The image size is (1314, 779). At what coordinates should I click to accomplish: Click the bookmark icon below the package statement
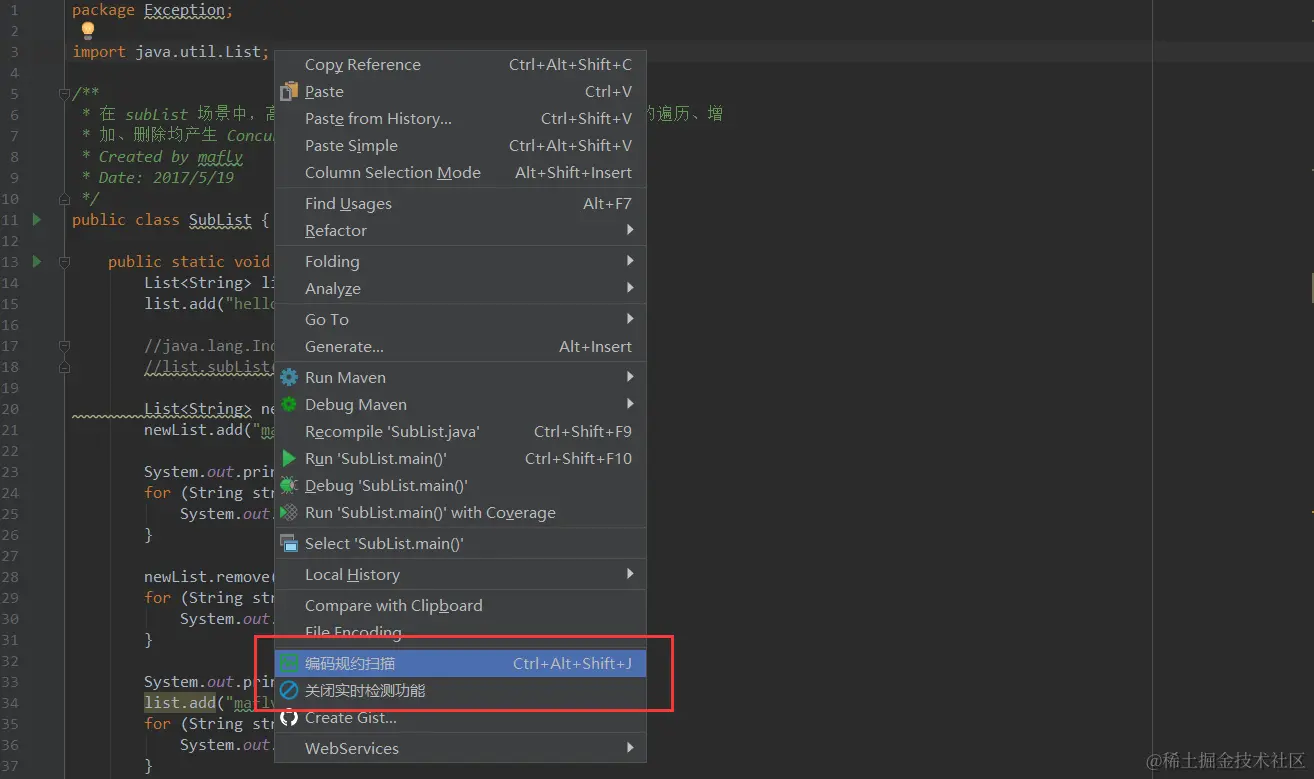pyautogui.click(x=88, y=30)
